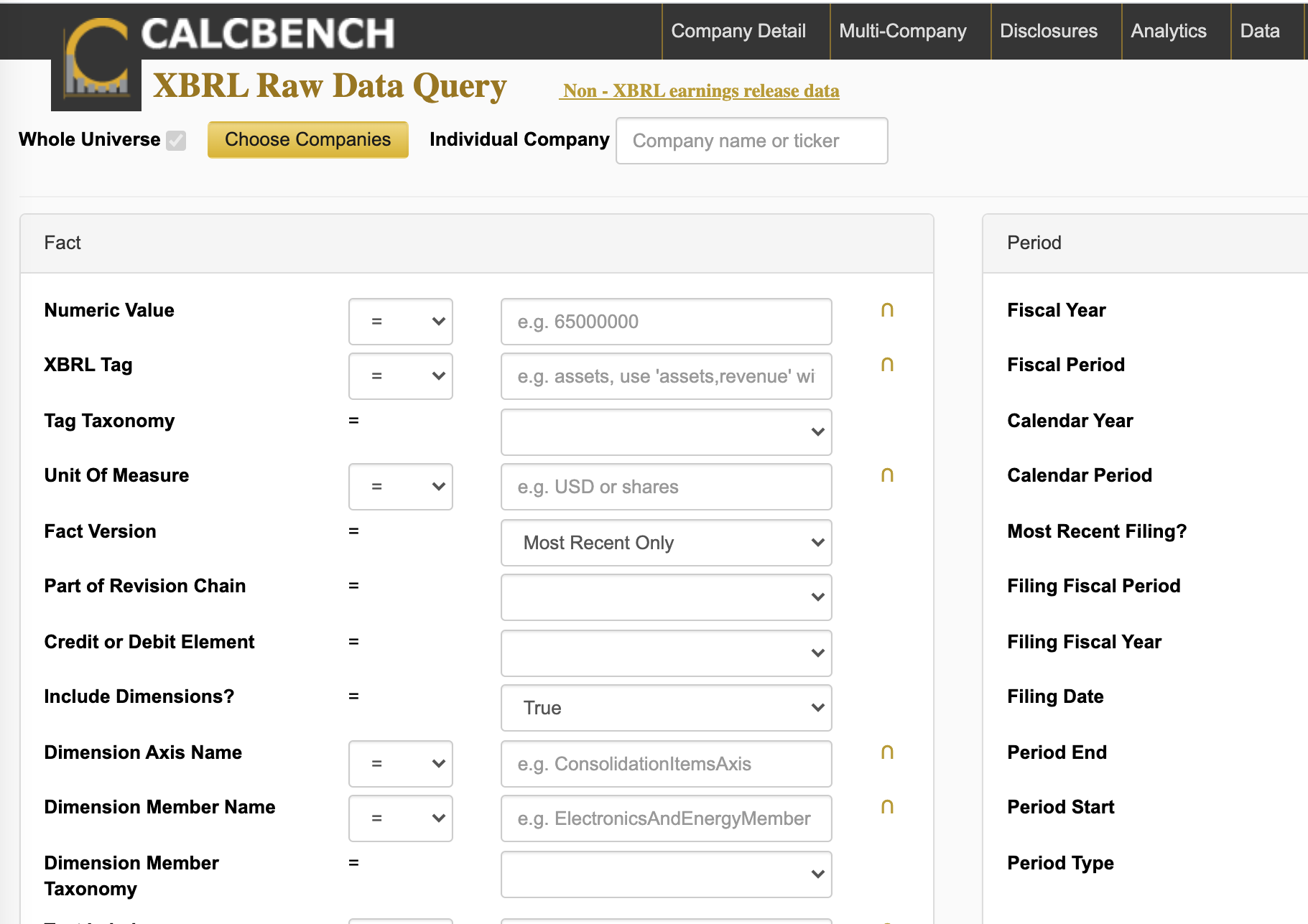Screen dimensions: 1308x924
Task: Select the Disclosures menu item
Action: point(1049,31)
